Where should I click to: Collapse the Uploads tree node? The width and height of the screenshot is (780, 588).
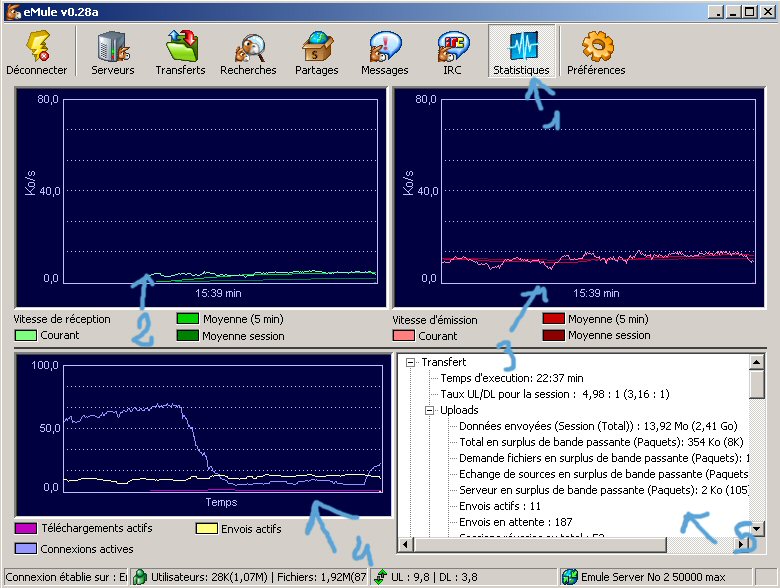(429, 410)
